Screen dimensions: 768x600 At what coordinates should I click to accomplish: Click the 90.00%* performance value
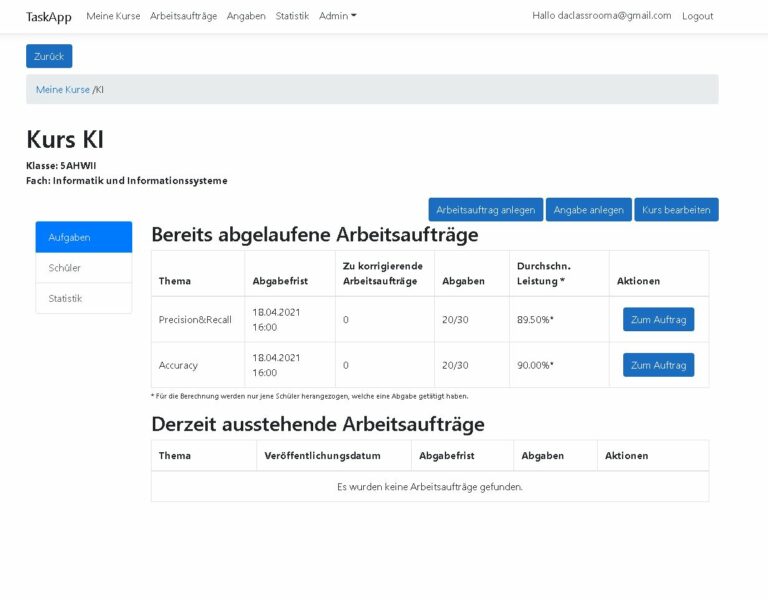tap(535, 365)
